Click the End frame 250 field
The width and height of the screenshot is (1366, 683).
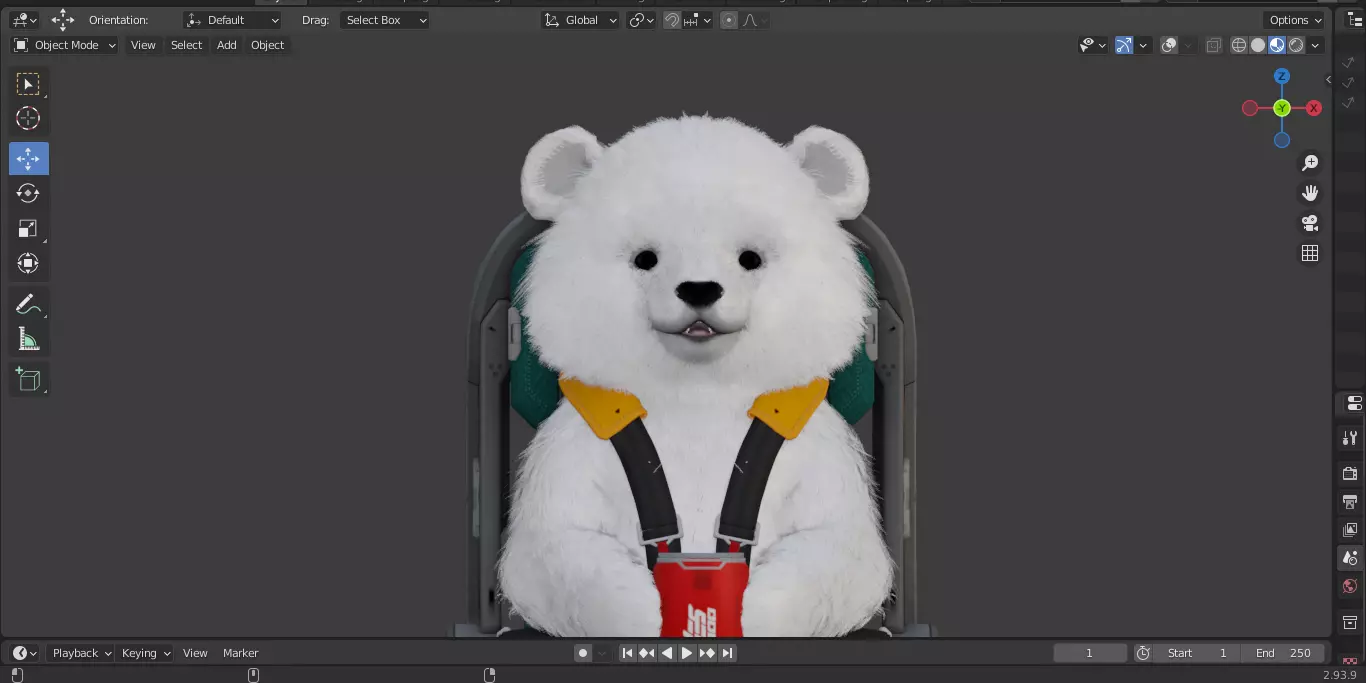pyautogui.click(x=1283, y=653)
